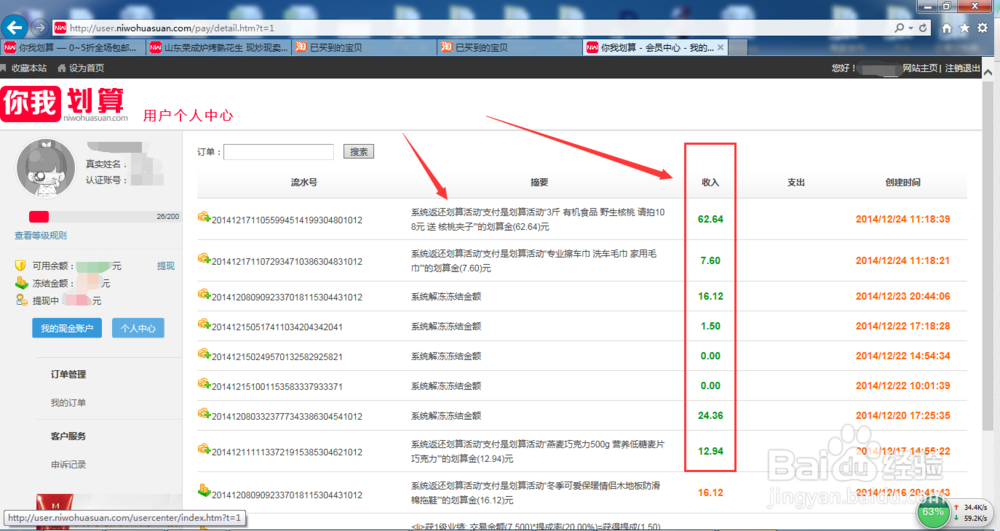Click the niwohuasuan site logo
The height and width of the screenshot is (531, 1000).
[x=64, y=104]
